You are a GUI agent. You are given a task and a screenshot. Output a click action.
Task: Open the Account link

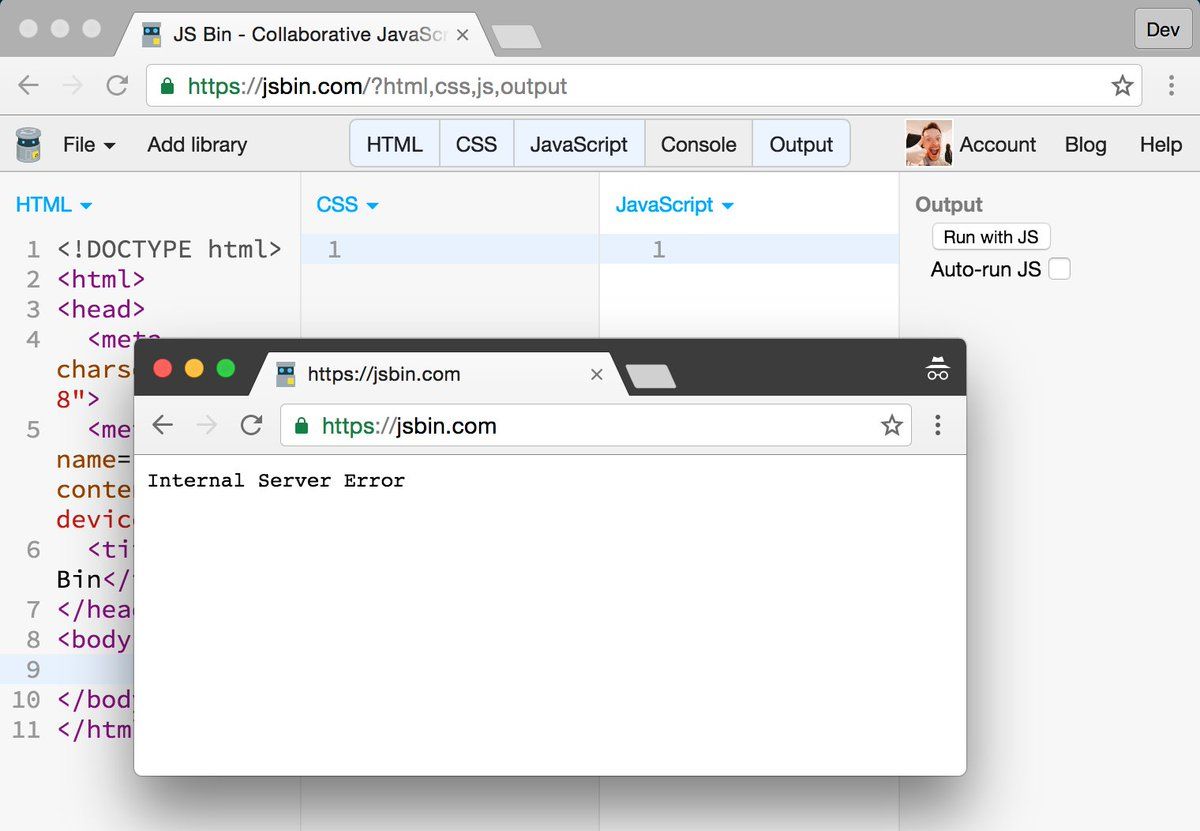[x=997, y=144]
